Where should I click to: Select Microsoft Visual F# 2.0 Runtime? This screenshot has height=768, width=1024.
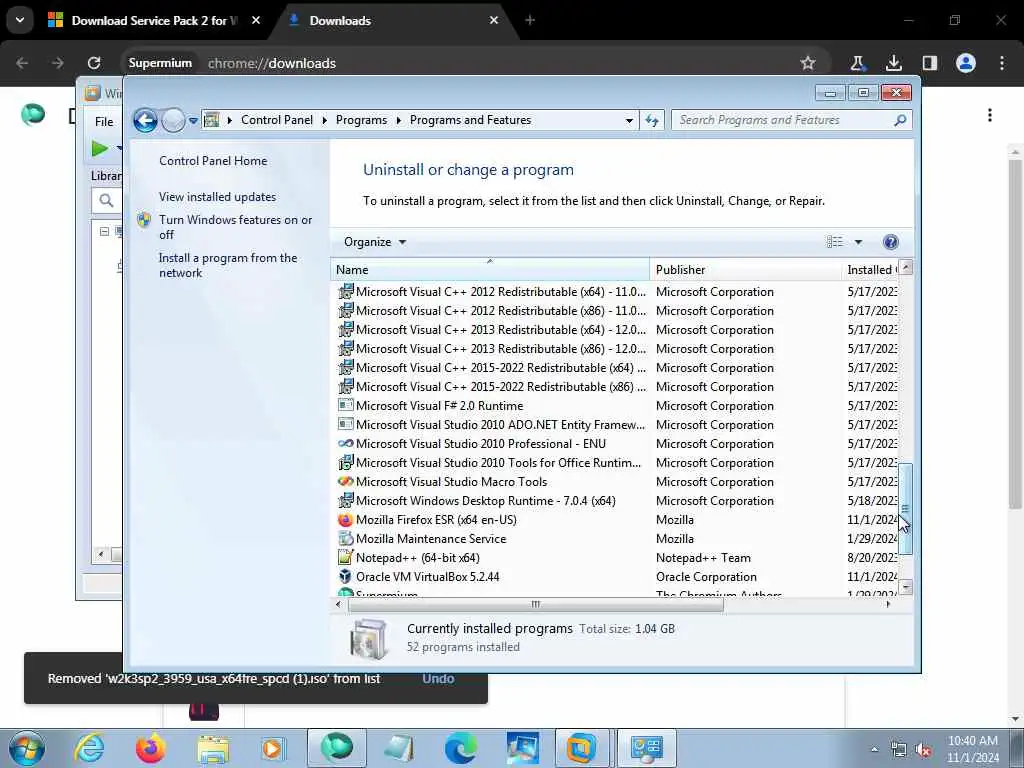(x=614, y=406)
